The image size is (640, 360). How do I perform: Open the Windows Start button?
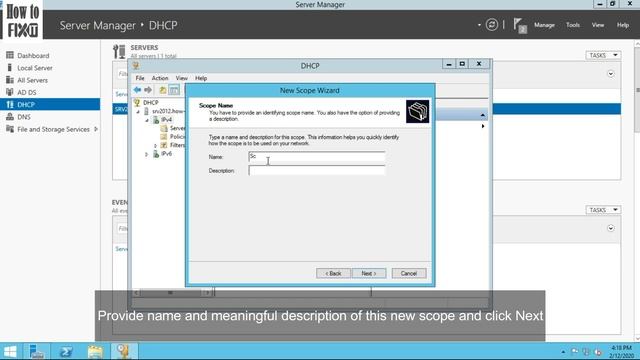click(x=10, y=351)
